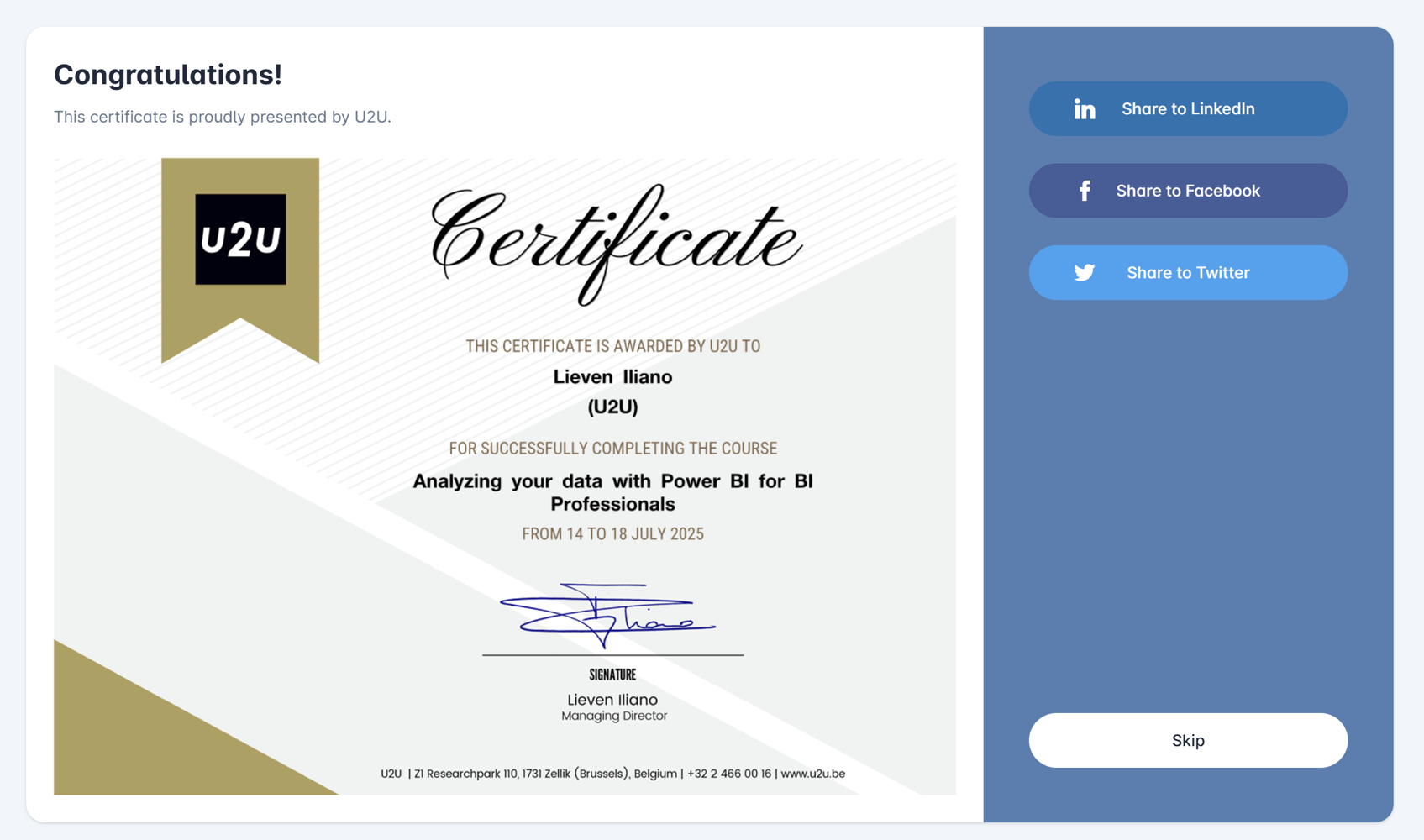Click "FROM 14 TO 18 JULY 2025" date
This screenshot has height=840, width=1424.
point(613,534)
